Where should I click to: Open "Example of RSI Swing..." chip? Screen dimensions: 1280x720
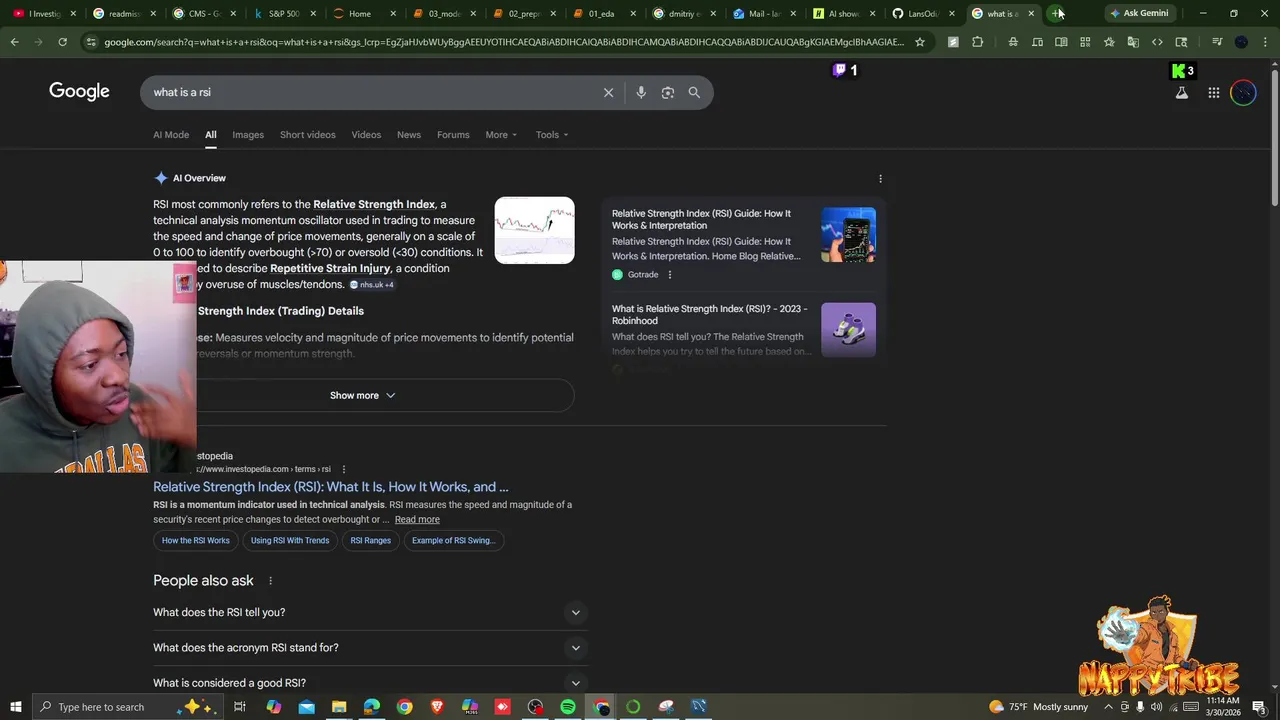pyautogui.click(x=453, y=541)
